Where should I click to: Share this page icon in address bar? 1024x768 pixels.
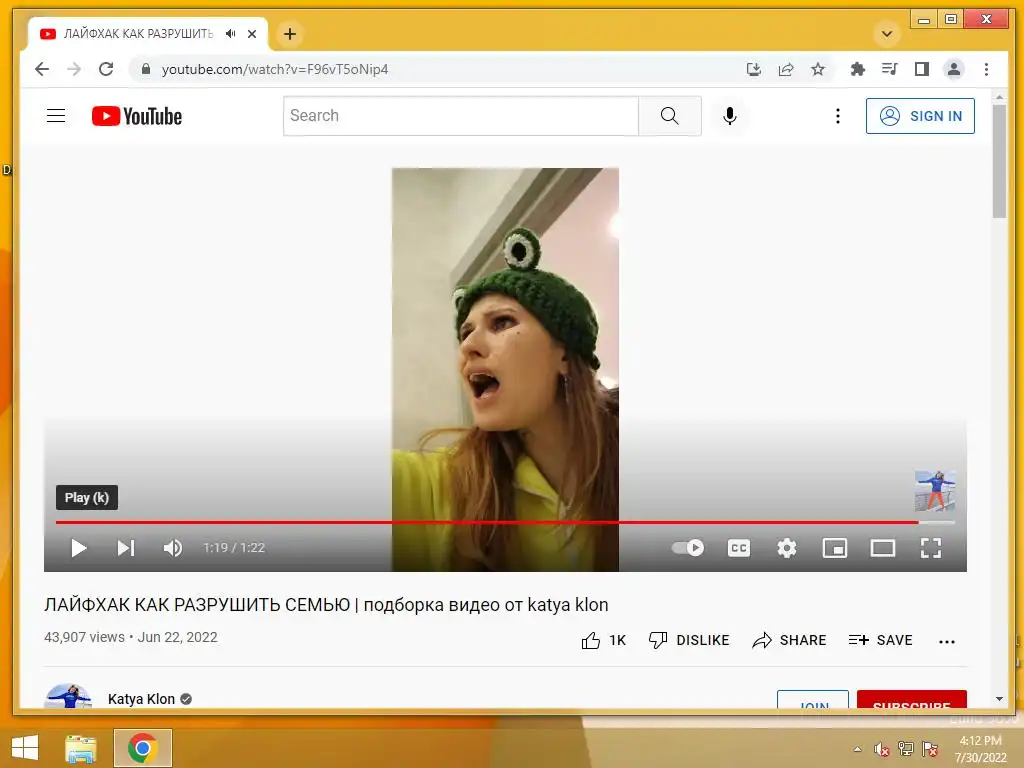pos(786,69)
